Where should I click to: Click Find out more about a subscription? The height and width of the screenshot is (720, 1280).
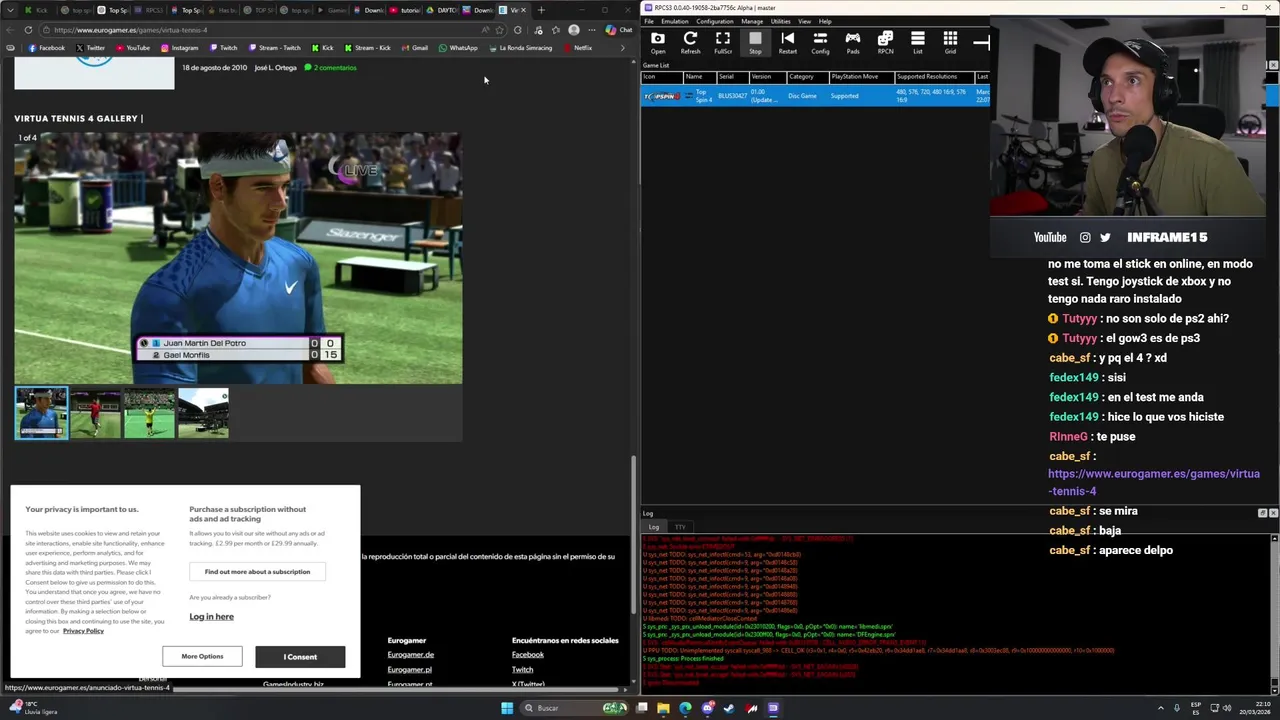point(257,572)
